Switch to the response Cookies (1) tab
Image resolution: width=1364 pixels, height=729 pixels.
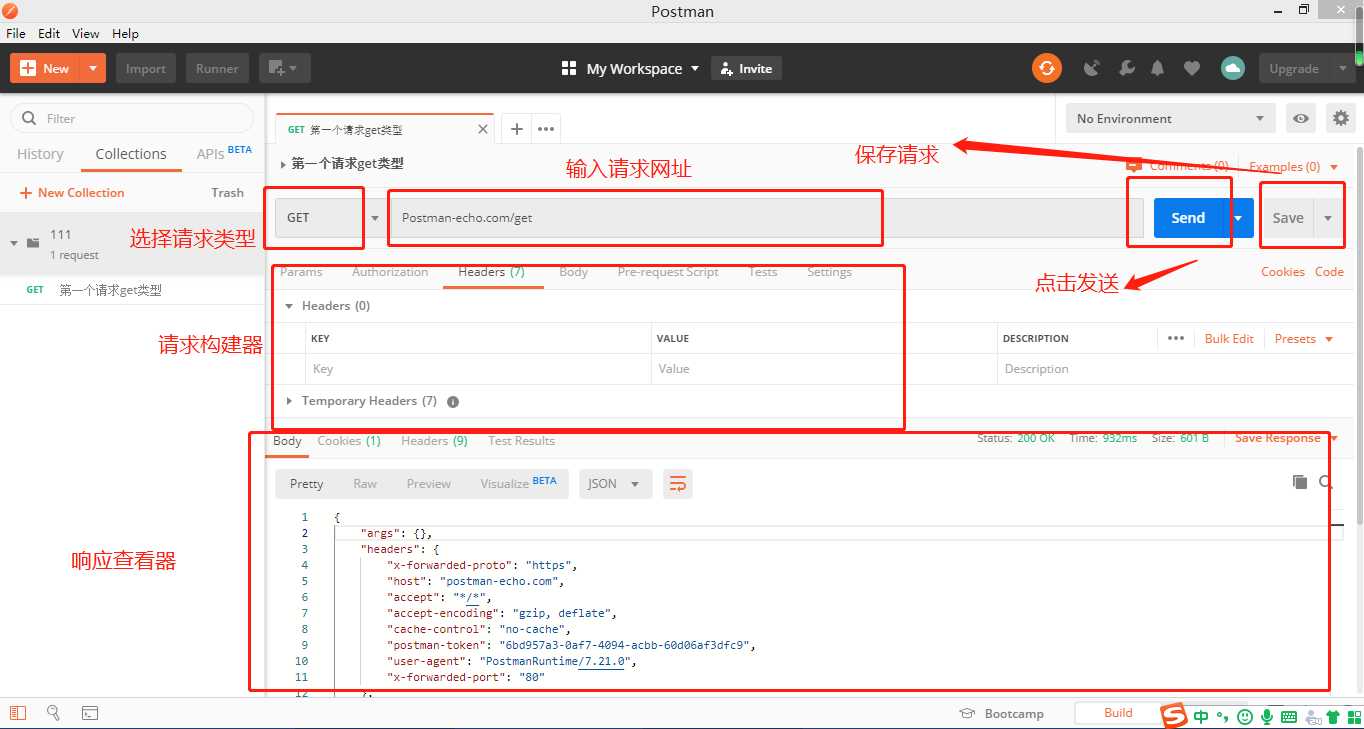[349, 441]
